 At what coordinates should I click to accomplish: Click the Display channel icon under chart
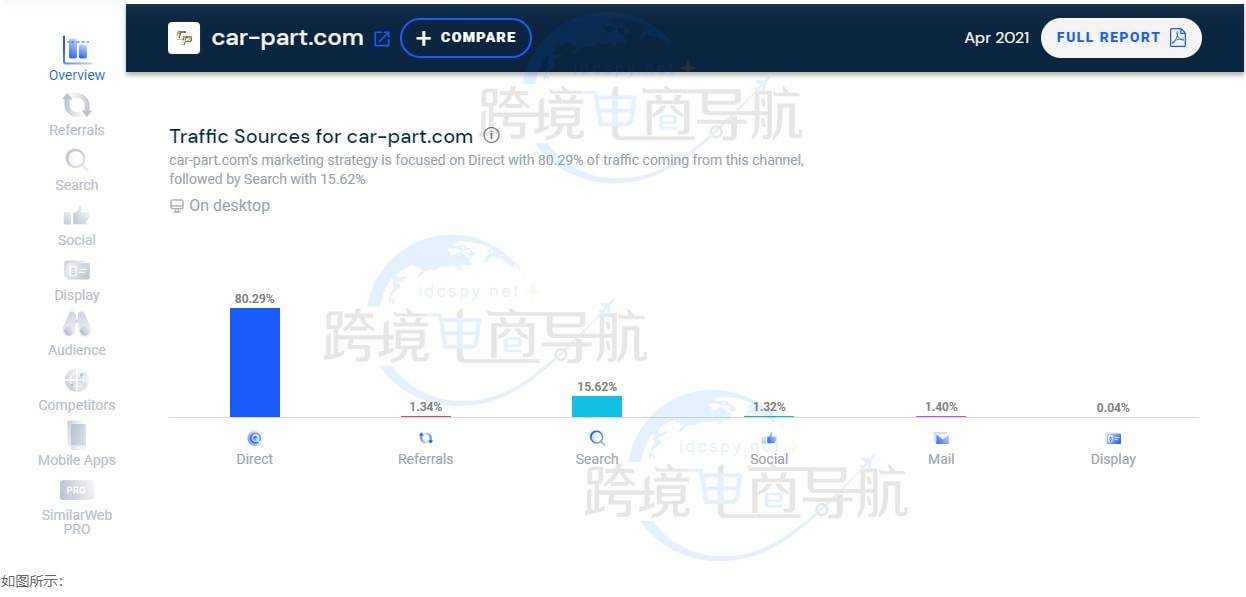(1113, 438)
